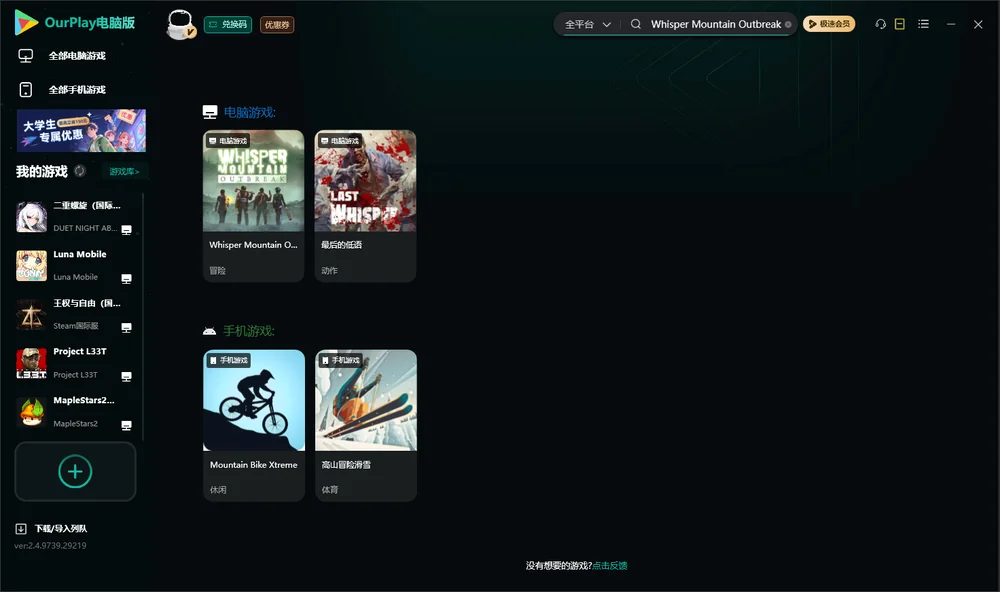Open the Whisper Mountain Outbreak game card
Viewport: 1000px width, 592px height.
(253, 206)
